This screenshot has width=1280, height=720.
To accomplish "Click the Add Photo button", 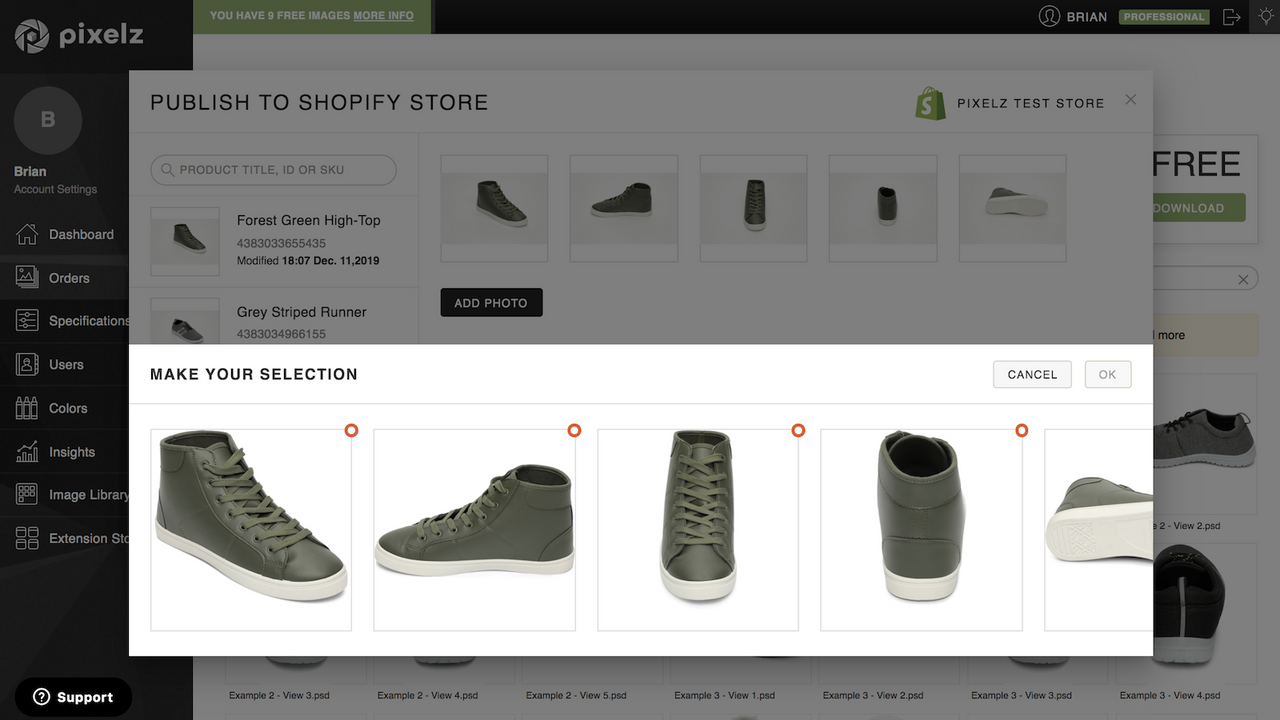I will coord(491,301).
